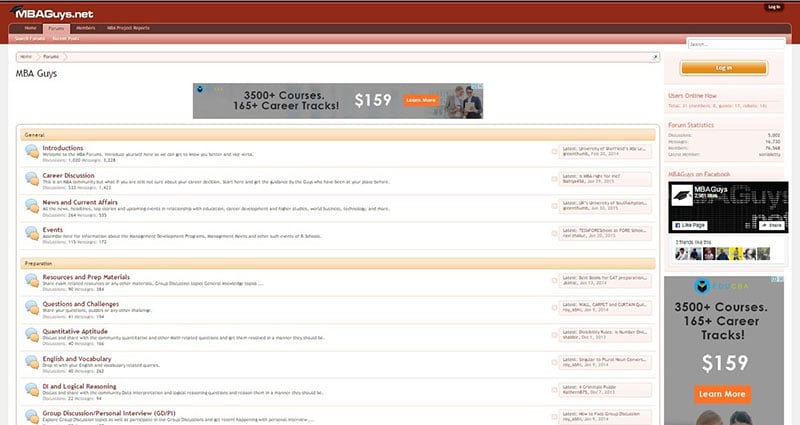Screen dimensions: 800x425
Task: Click the RSS feed icon in Events row
Action: click(554, 233)
